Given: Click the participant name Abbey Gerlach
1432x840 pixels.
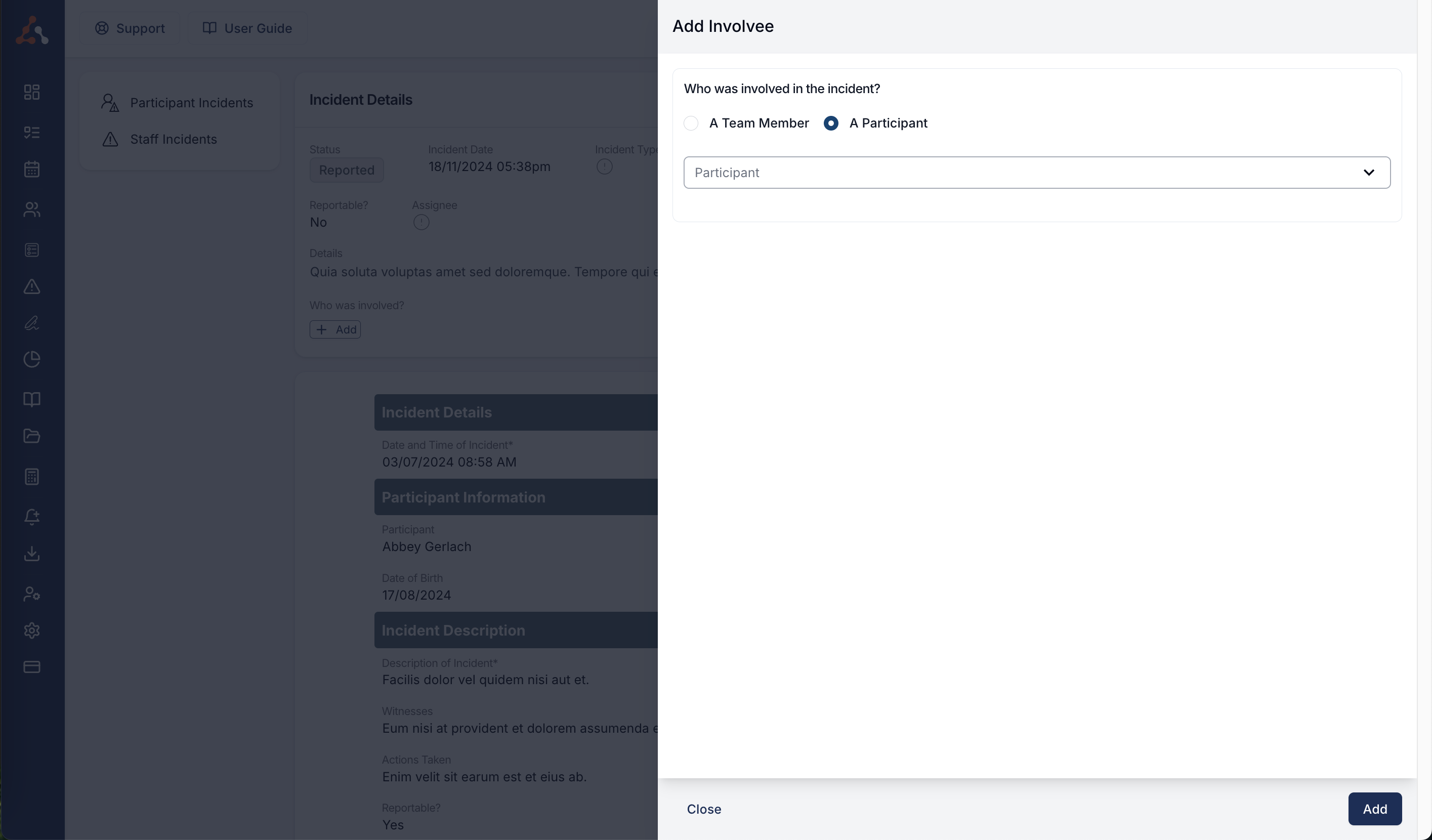Looking at the screenshot, I should pyautogui.click(x=427, y=547).
